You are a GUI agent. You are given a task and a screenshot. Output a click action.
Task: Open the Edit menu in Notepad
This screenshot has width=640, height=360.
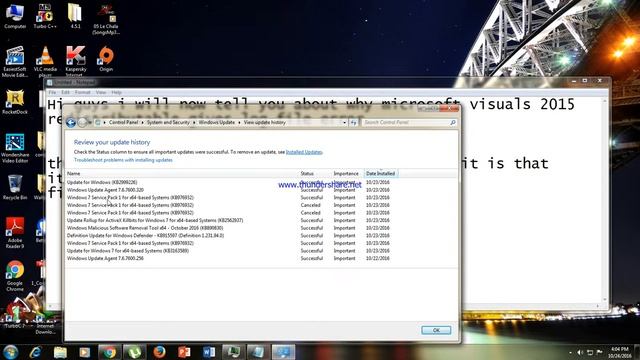coord(65,93)
